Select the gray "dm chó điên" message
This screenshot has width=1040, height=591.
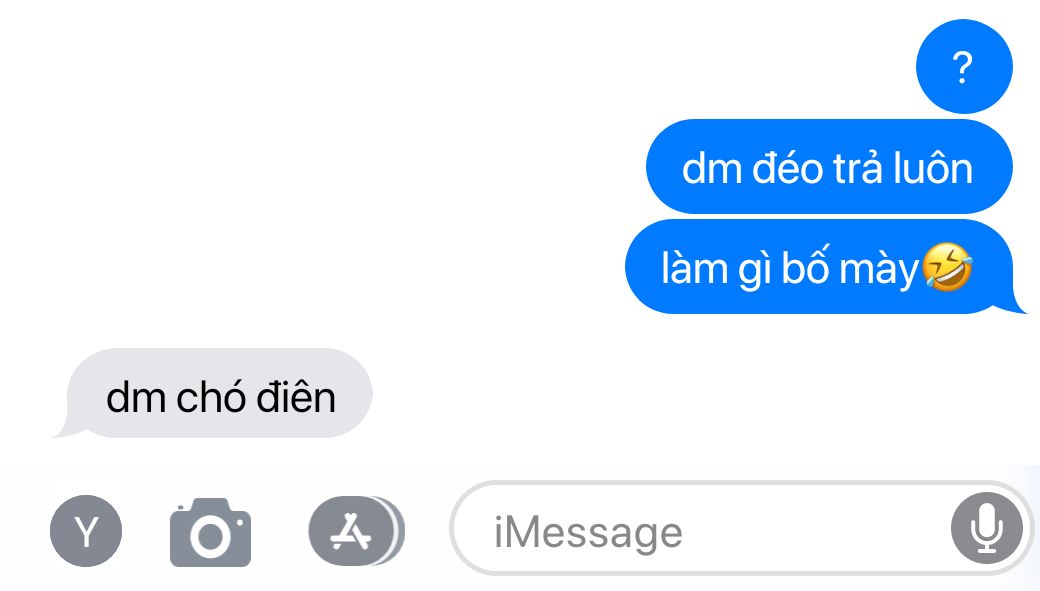click(x=216, y=393)
